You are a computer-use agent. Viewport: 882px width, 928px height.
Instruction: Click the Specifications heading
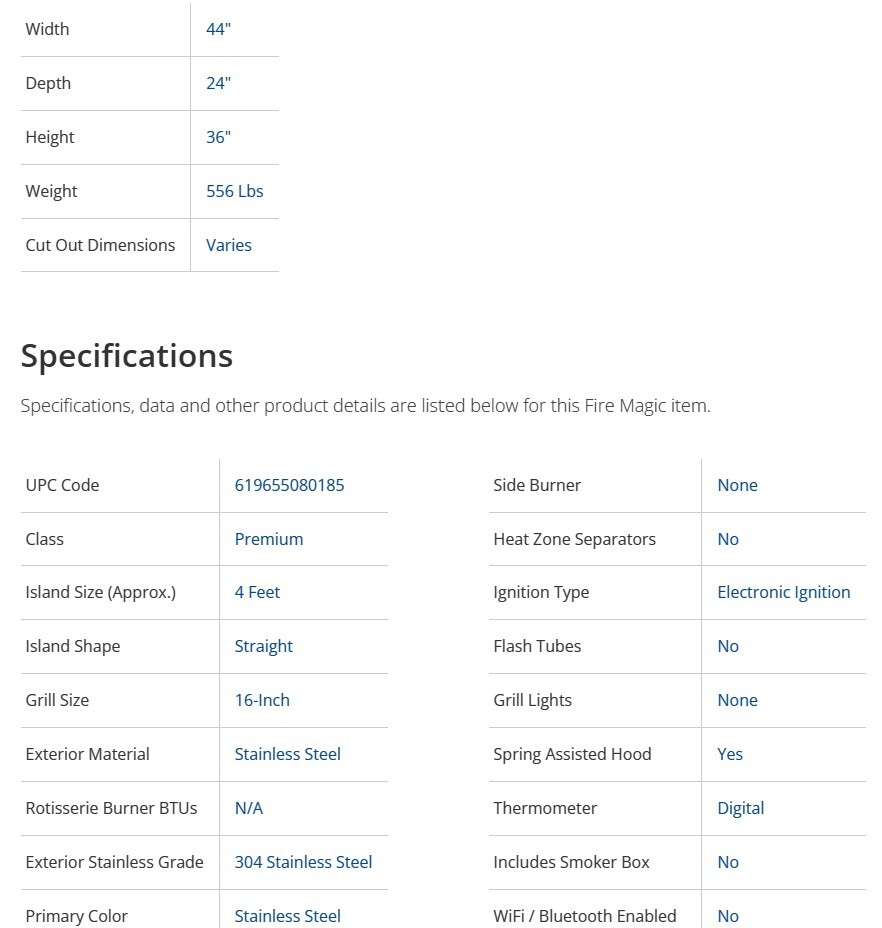pyautogui.click(x=127, y=356)
